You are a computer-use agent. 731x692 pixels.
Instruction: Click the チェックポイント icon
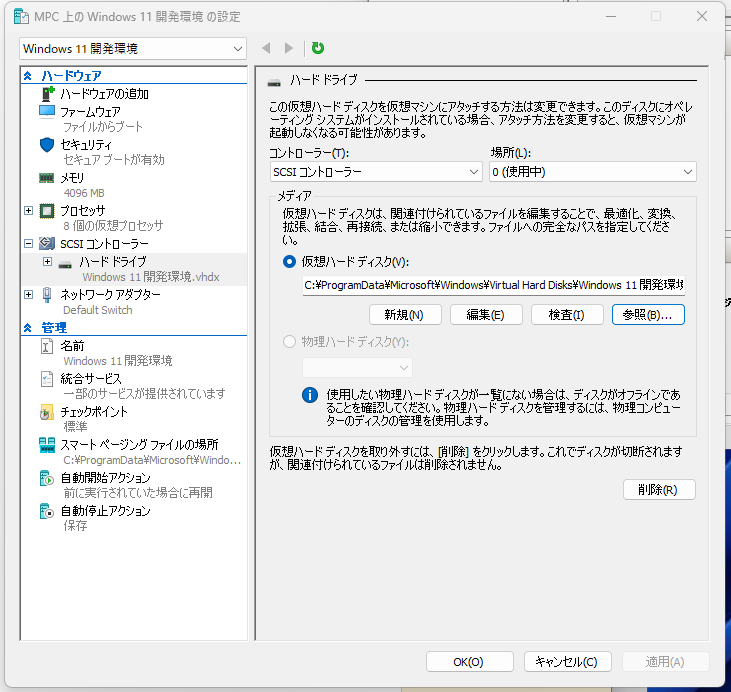tap(47, 412)
